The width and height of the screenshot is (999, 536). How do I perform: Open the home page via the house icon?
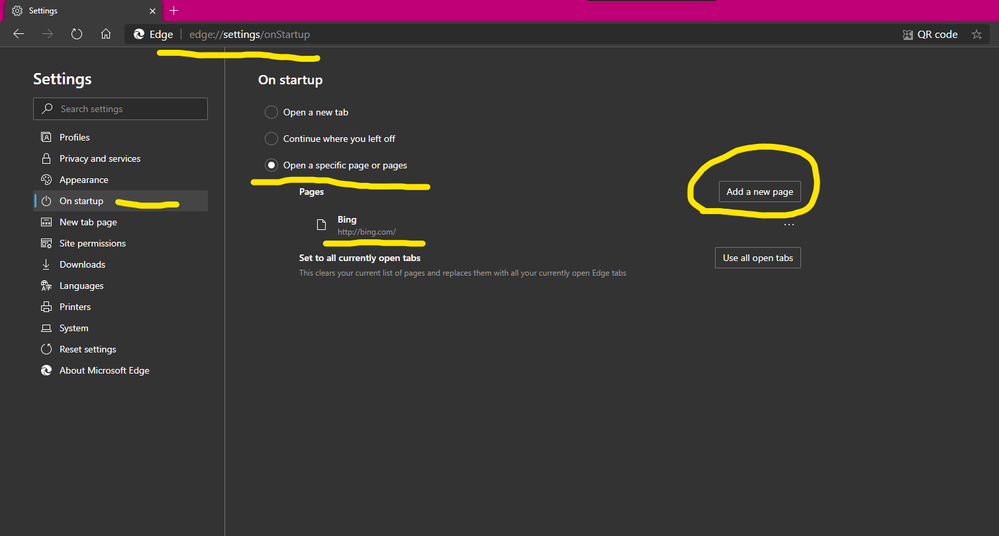coord(106,34)
